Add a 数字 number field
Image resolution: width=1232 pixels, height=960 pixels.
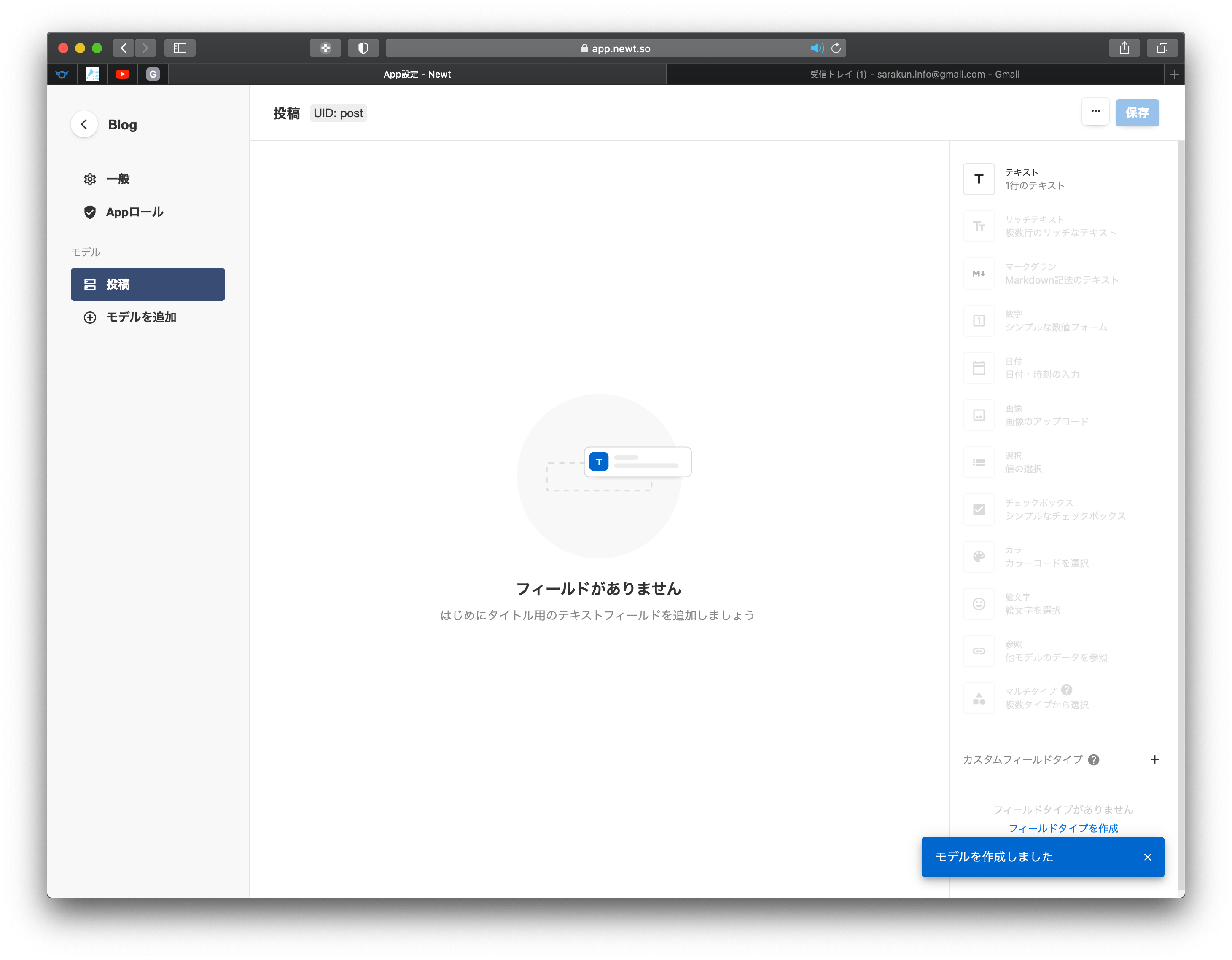(x=1063, y=321)
